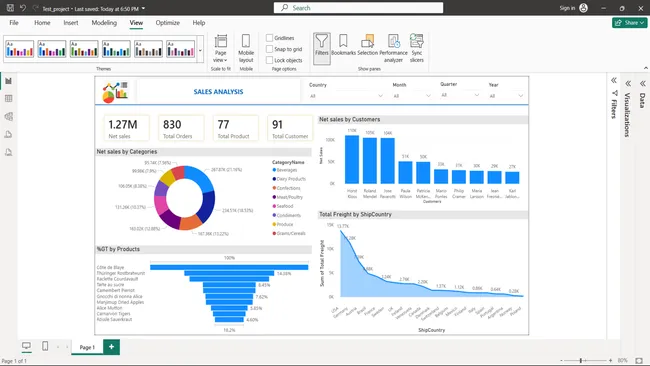Apply the last visible theme thumbnail
This screenshot has height=366, width=650.
click(180, 49)
